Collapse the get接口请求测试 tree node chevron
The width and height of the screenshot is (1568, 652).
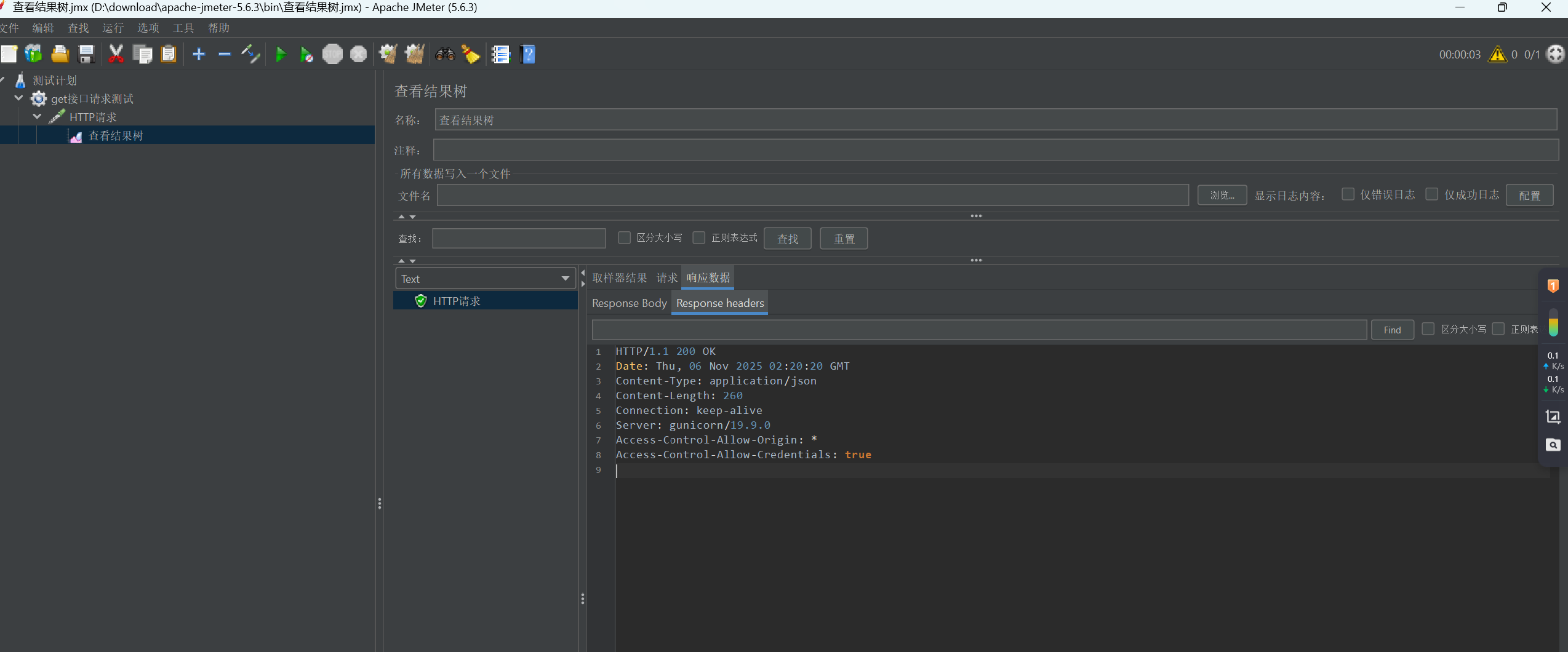(x=18, y=98)
